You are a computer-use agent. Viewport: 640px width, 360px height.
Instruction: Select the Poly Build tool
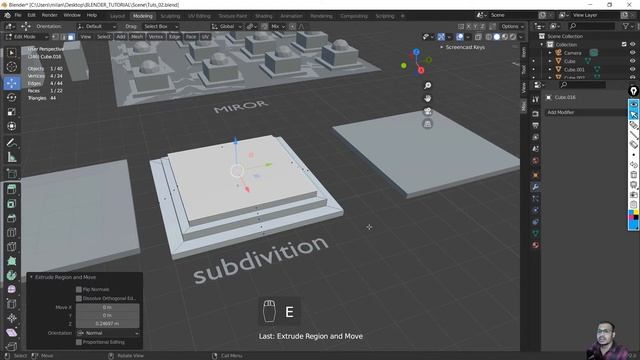tap(11, 261)
